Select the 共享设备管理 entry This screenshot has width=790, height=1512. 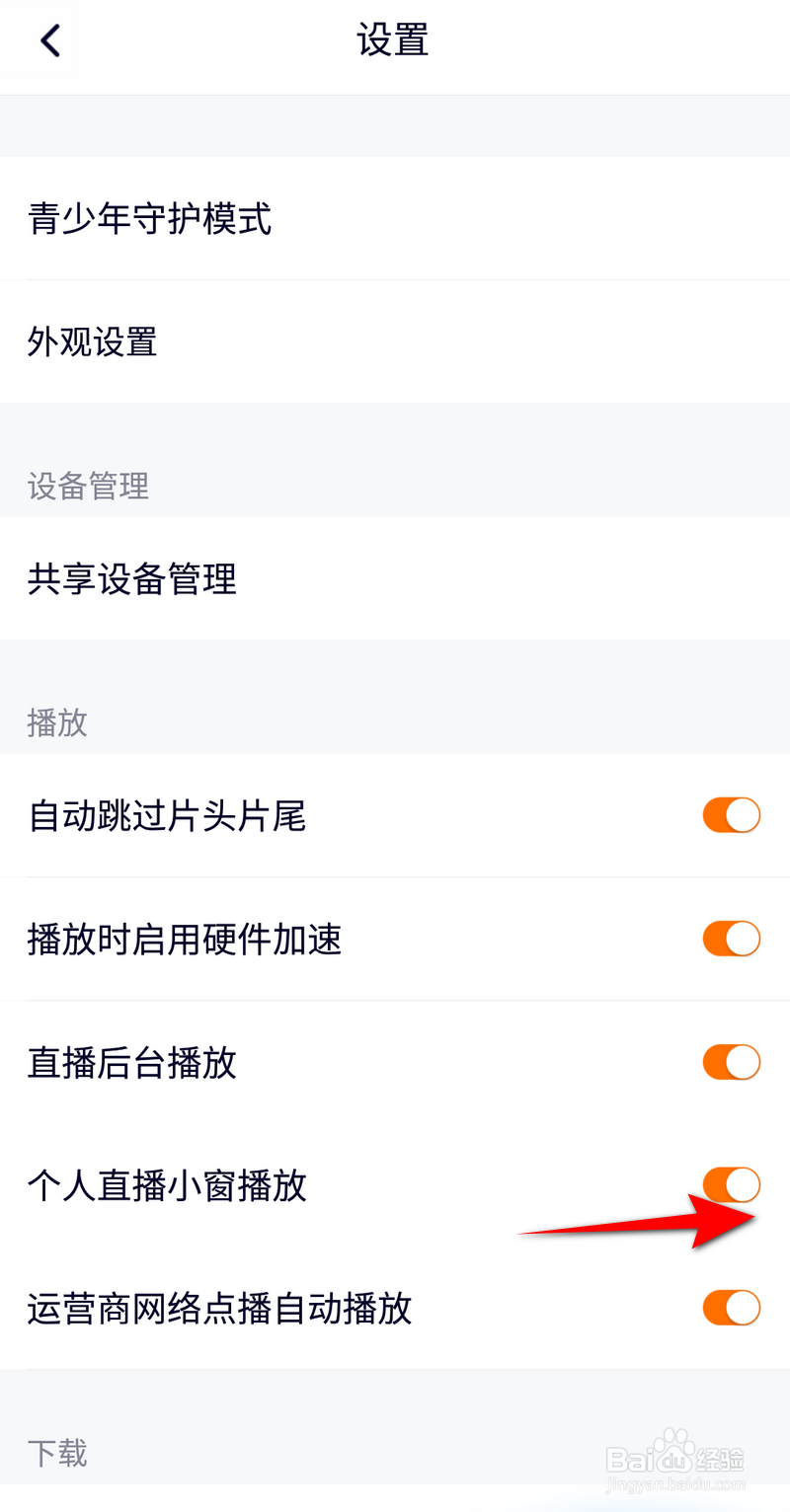click(x=132, y=579)
